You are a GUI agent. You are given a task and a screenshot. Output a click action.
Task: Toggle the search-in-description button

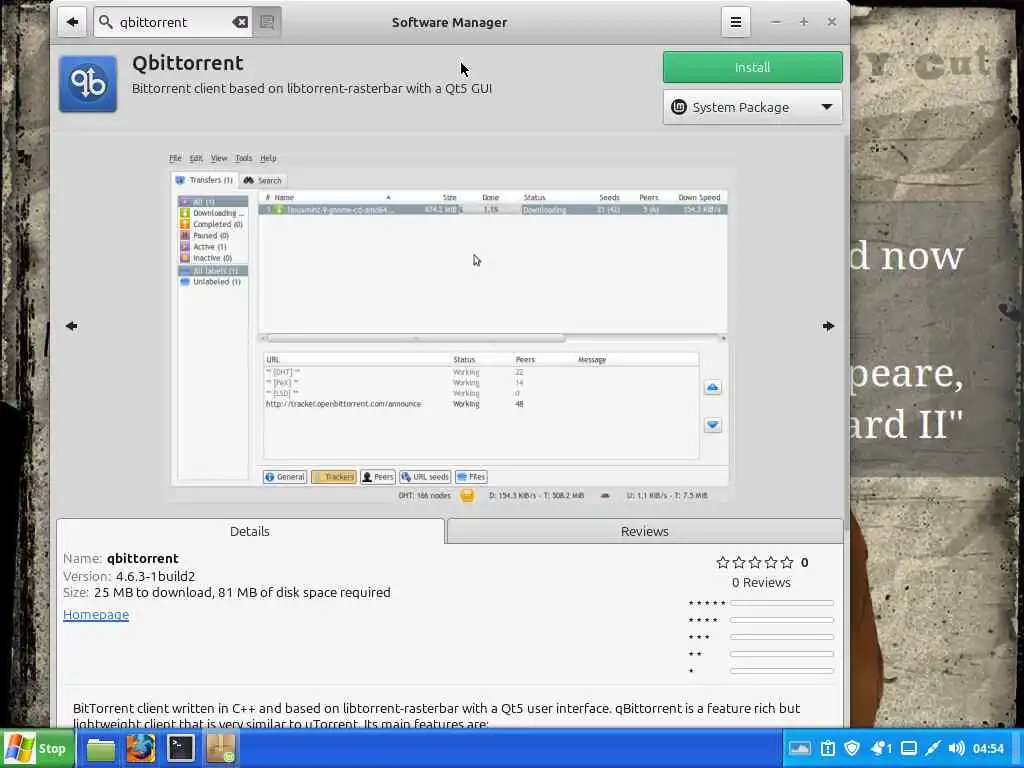pos(267,22)
